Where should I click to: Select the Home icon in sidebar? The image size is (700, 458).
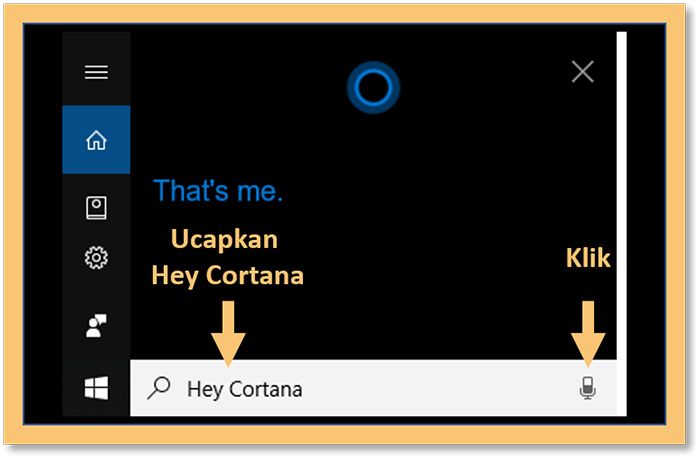[x=96, y=140]
